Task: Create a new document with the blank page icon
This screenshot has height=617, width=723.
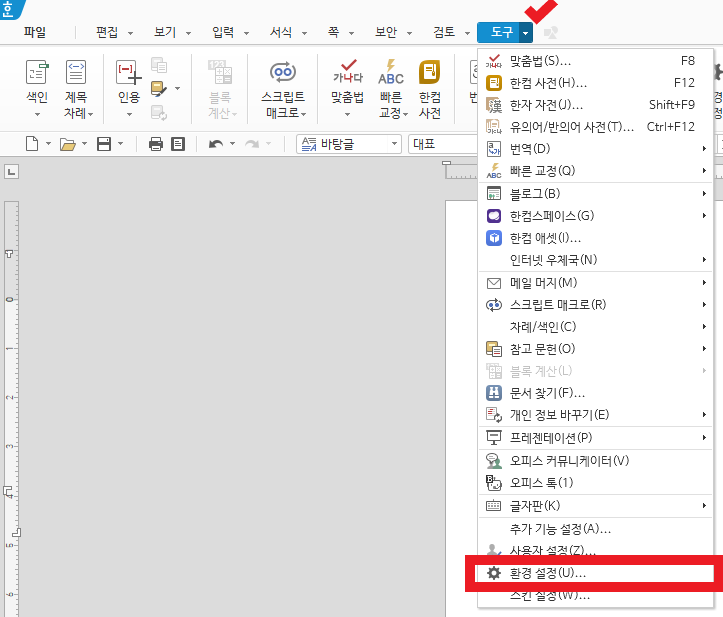Action: pos(32,144)
